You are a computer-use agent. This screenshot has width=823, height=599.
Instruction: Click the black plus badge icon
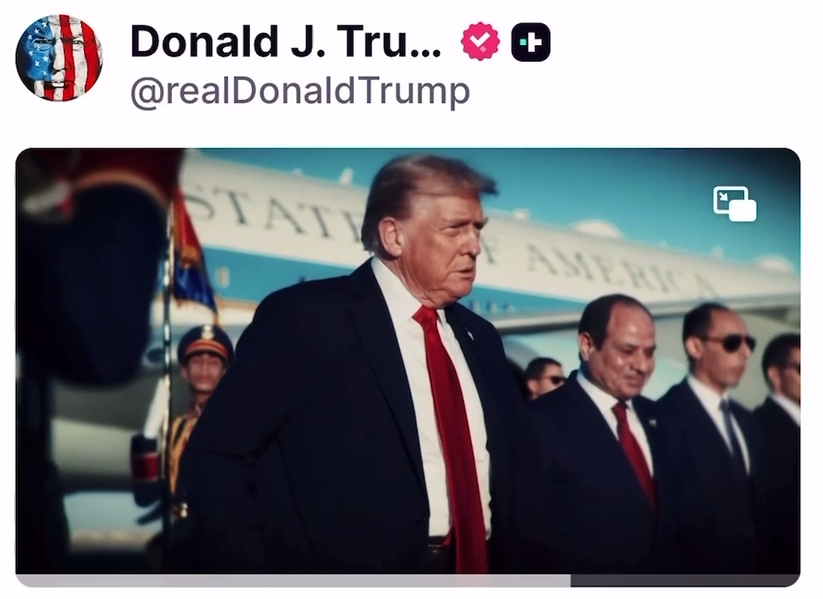coord(531,42)
